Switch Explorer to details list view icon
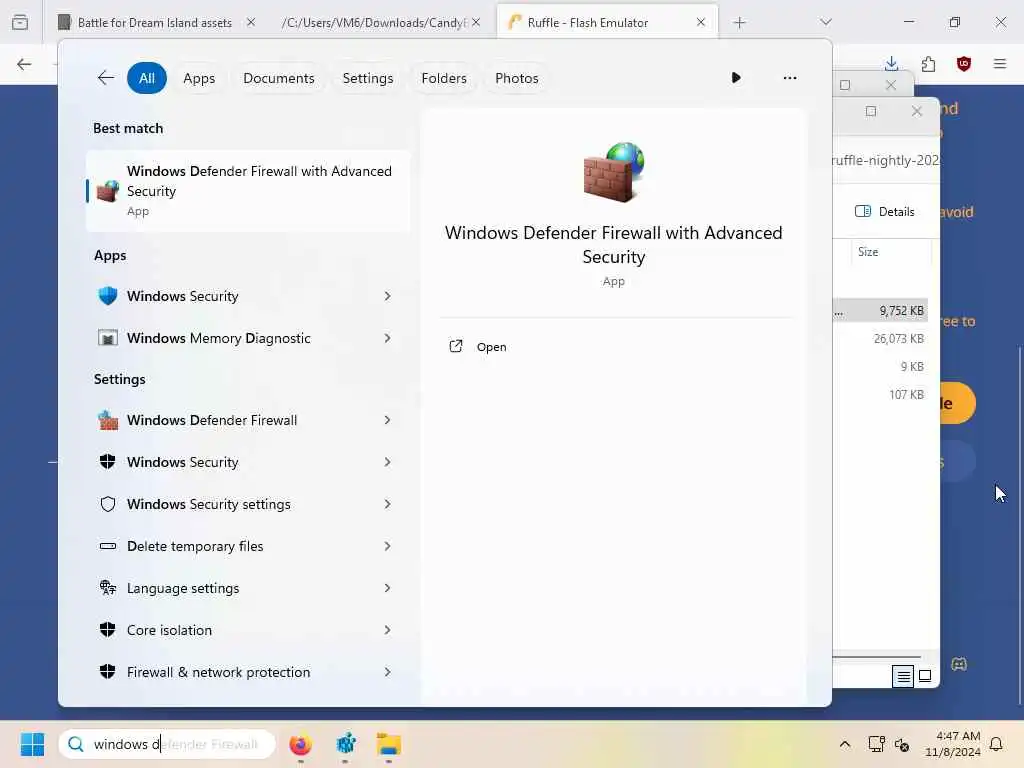The image size is (1024, 768). coord(903,676)
